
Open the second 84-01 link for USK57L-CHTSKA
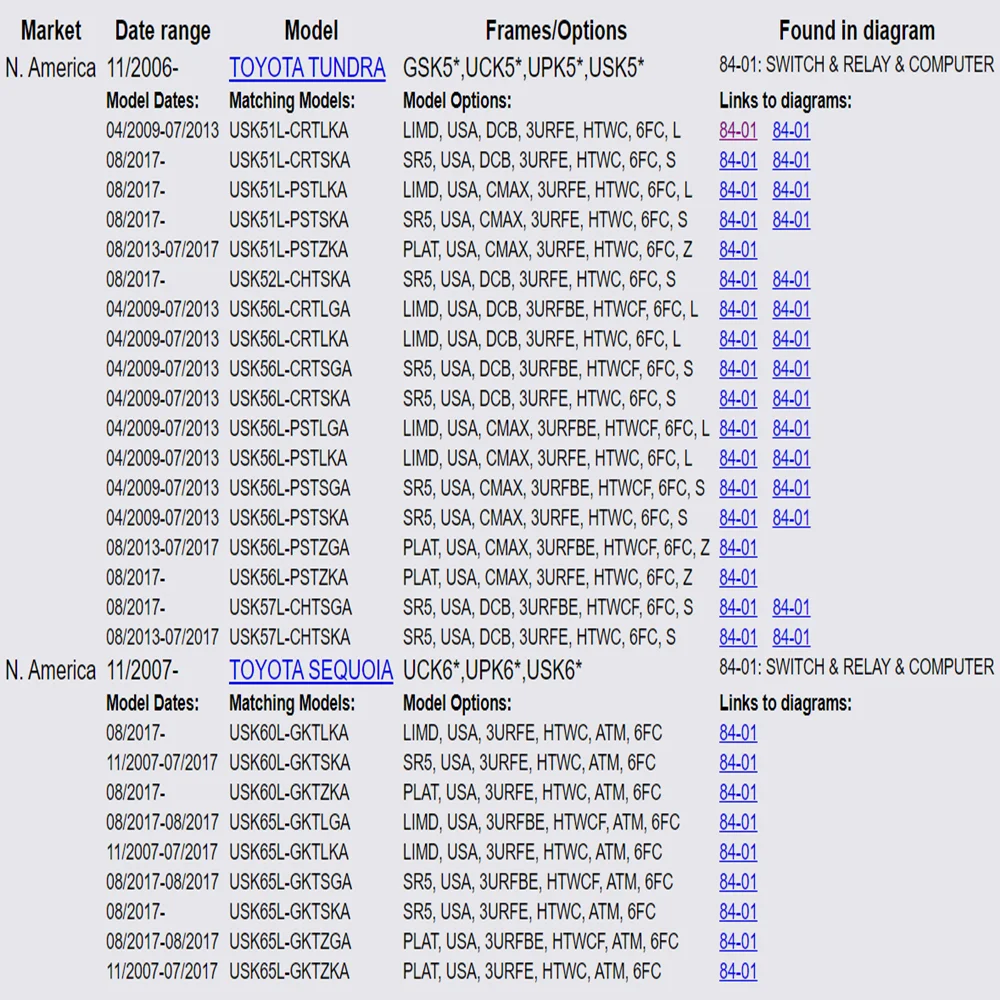[791, 637]
